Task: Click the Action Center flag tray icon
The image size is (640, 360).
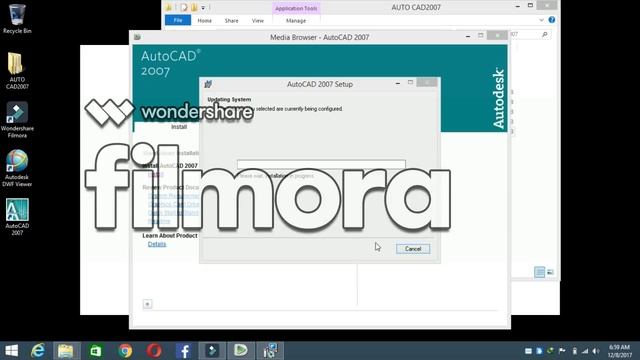Action: pyautogui.click(x=562, y=351)
